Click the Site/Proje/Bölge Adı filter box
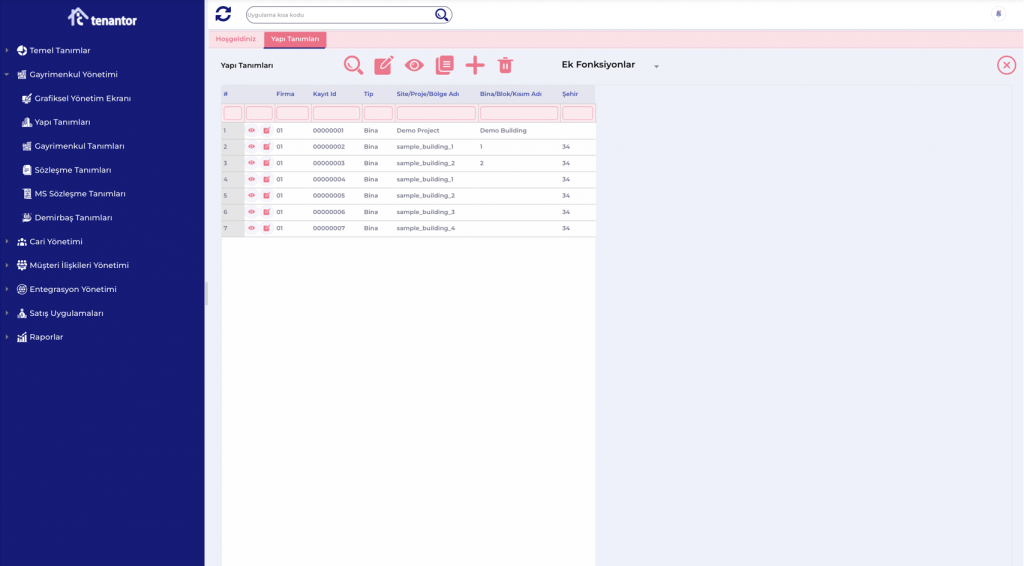 click(x=435, y=113)
